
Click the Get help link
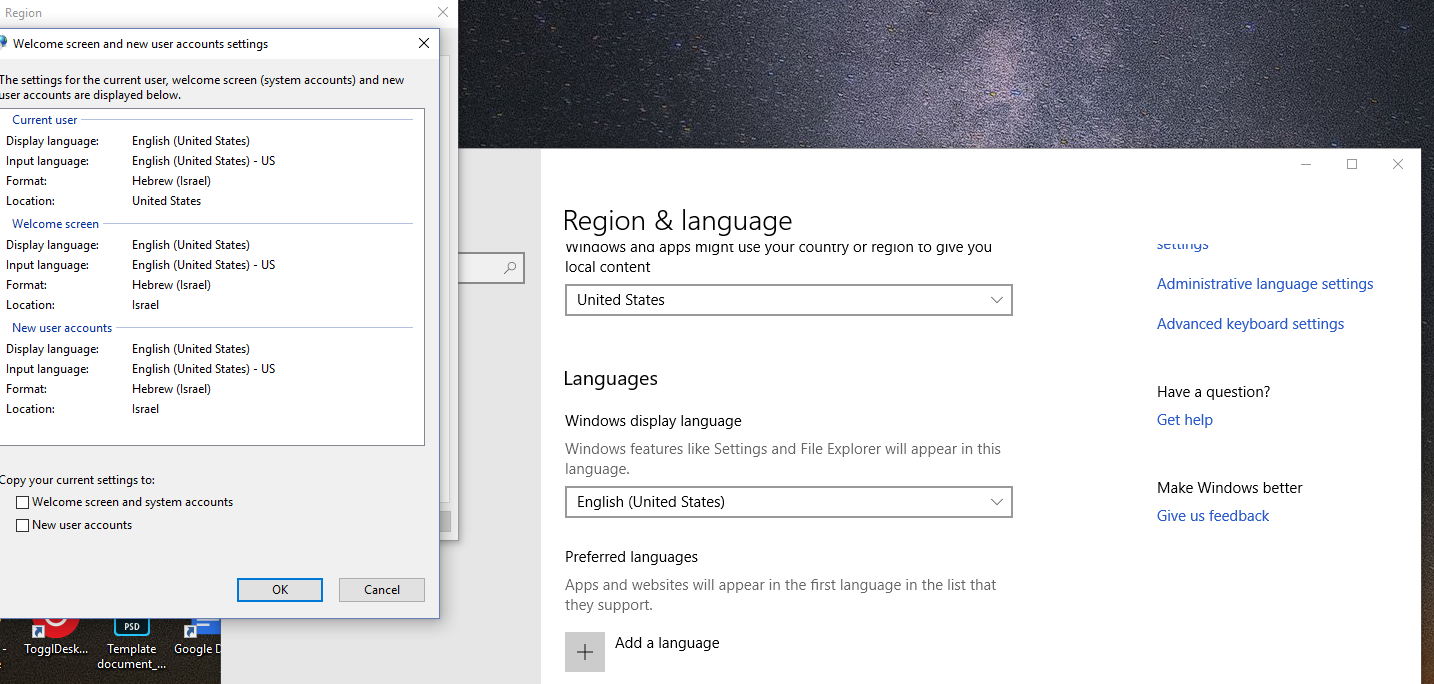tap(1184, 420)
